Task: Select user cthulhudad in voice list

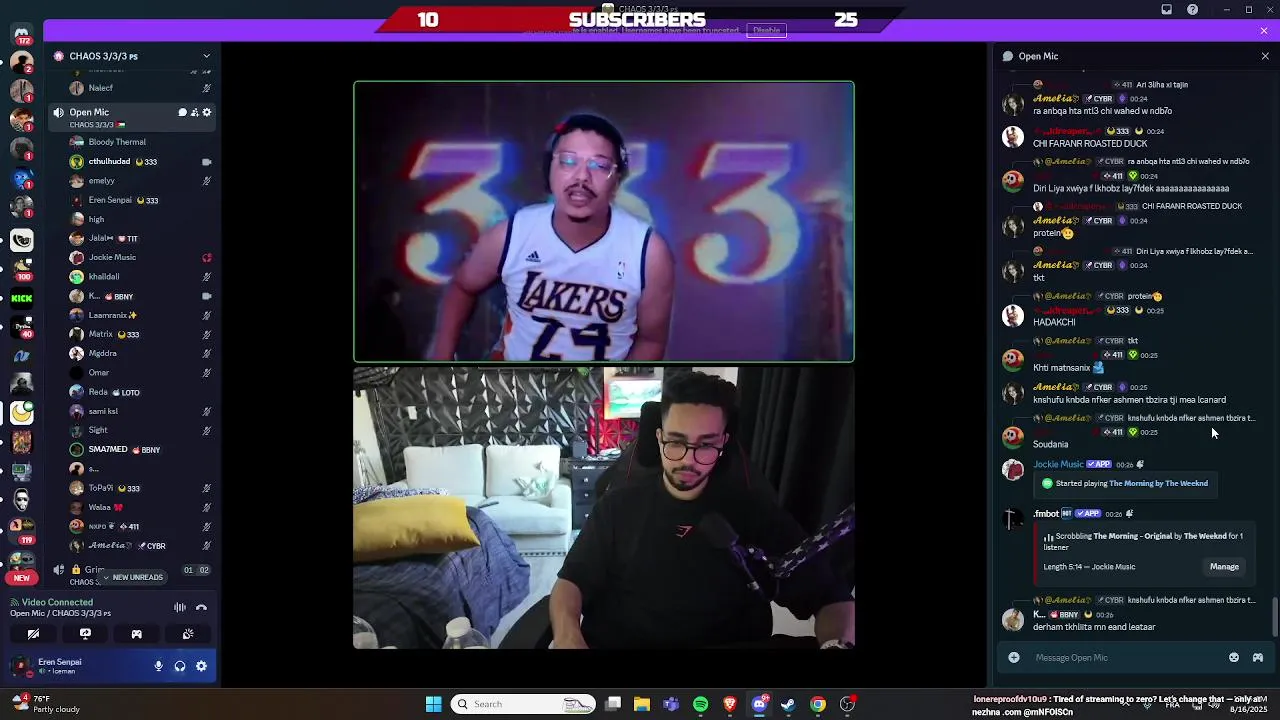Action: (140, 161)
